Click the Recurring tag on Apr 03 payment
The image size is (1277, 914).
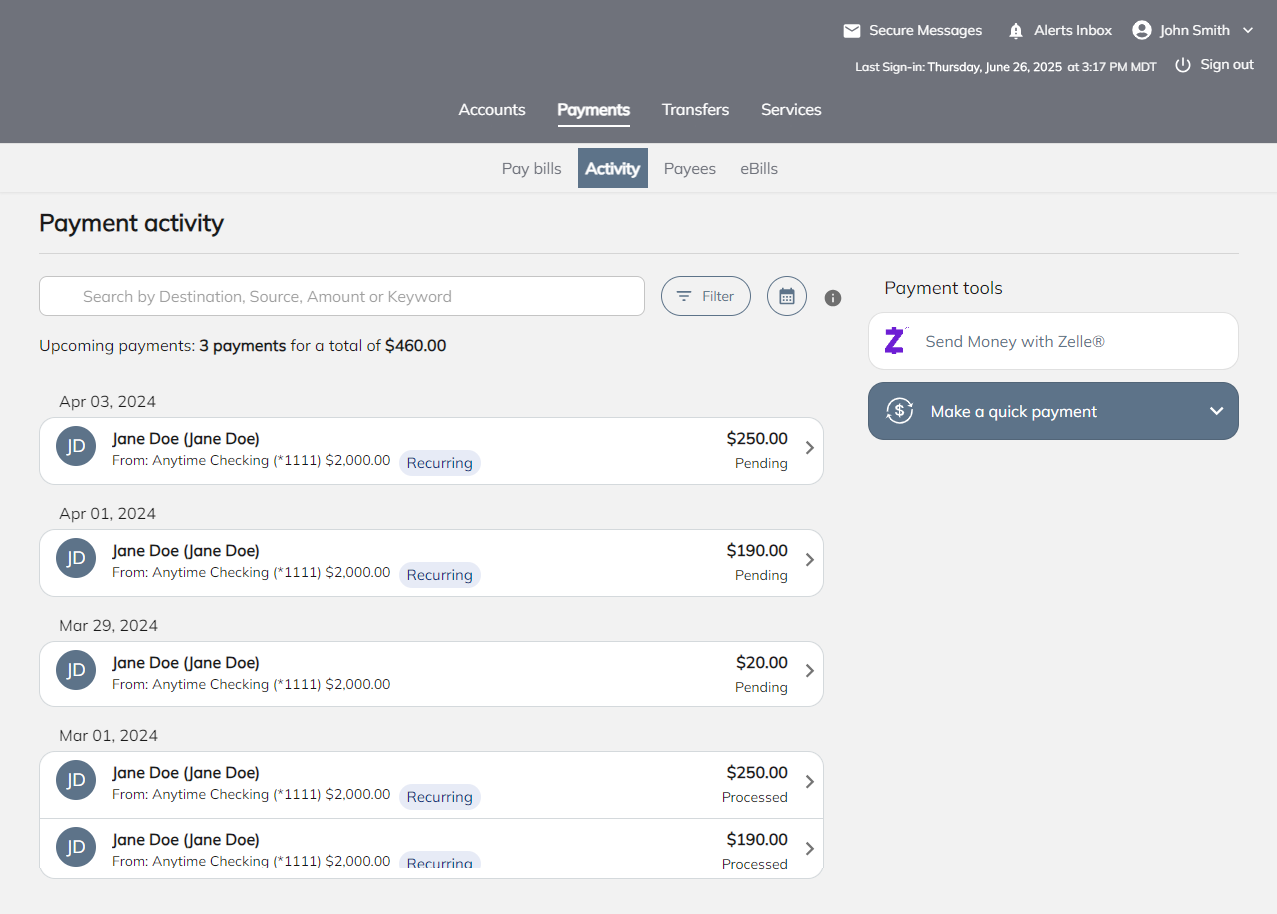(x=440, y=463)
